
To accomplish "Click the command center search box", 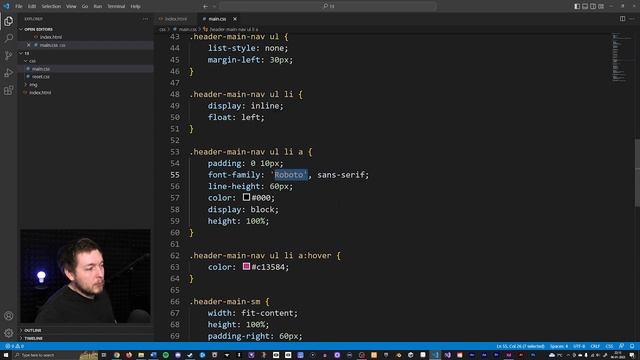I will coord(328,6).
